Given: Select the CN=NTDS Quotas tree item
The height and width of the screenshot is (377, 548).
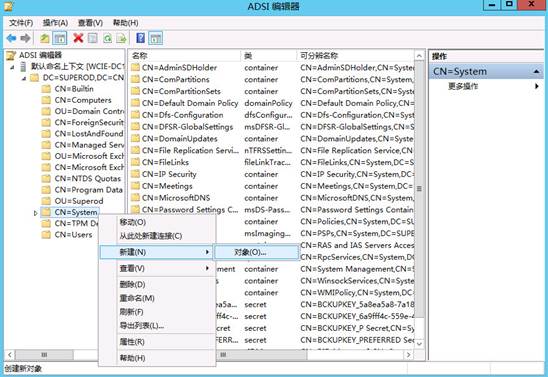Looking at the screenshot, I should [88, 178].
